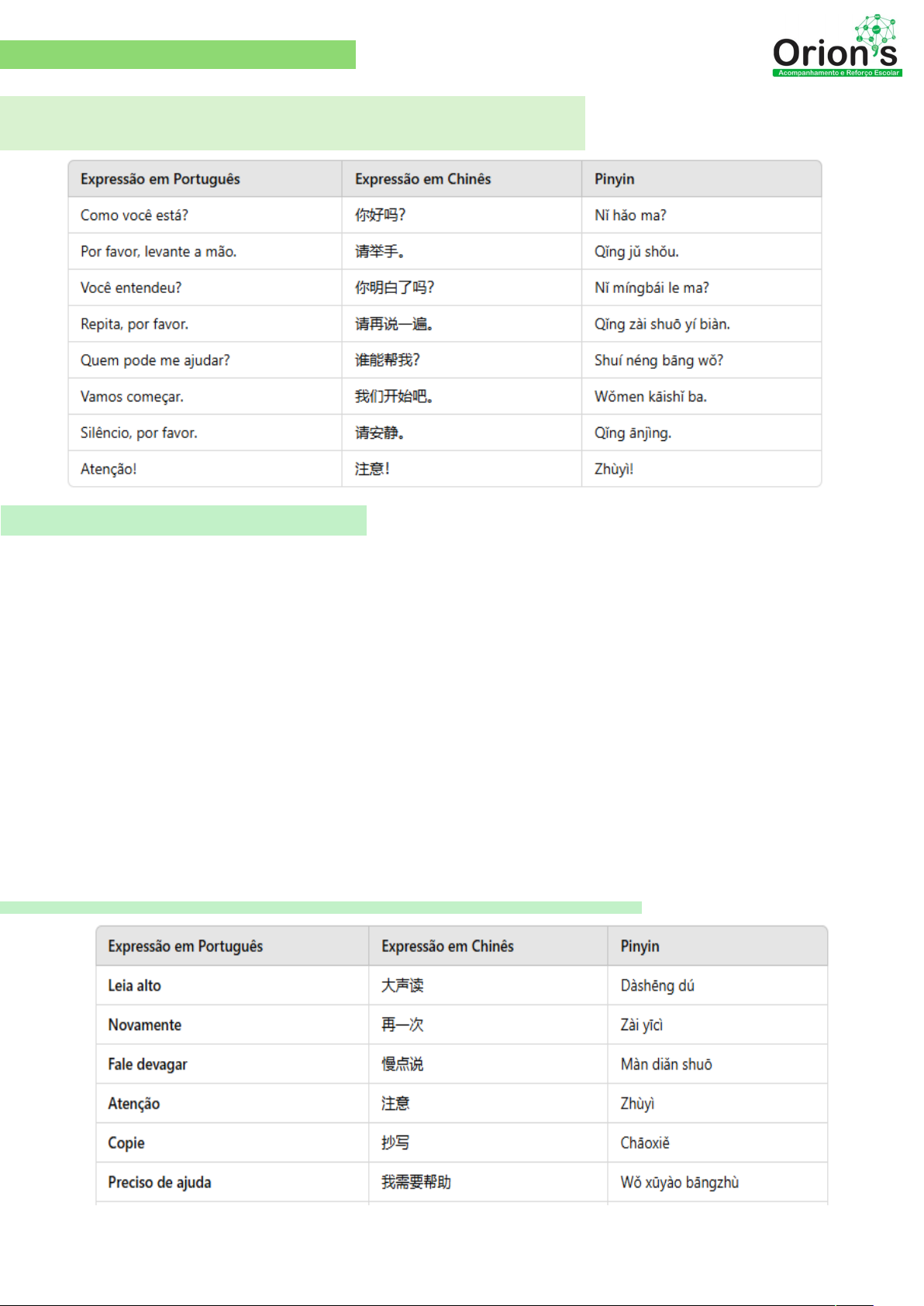
Task: Click the "Dàshēng dú" pinyin cell
Action: point(657,986)
